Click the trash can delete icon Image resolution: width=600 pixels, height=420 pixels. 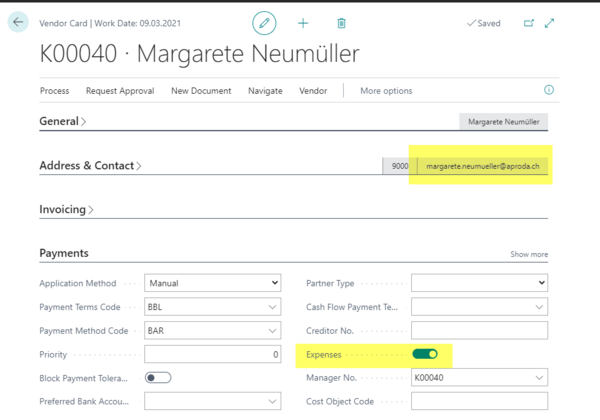click(x=341, y=22)
